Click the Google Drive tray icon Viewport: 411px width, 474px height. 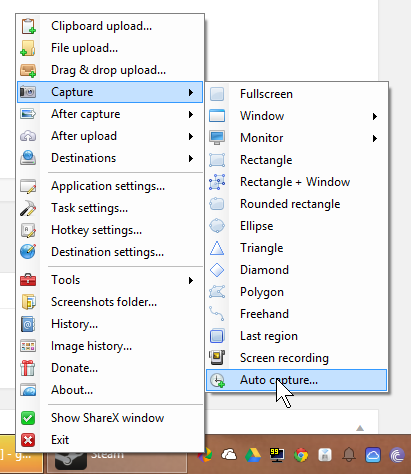[x=253, y=455]
